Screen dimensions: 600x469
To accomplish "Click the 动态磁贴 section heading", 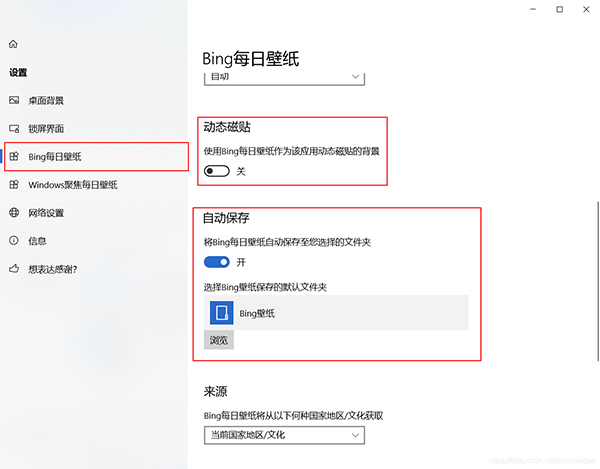I will pyautogui.click(x=227, y=127).
